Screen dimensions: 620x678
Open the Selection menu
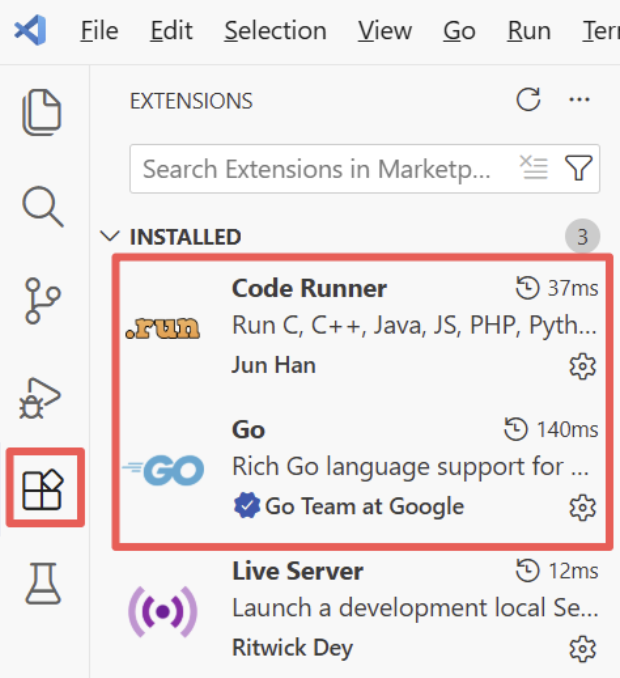(x=275, y=31)
